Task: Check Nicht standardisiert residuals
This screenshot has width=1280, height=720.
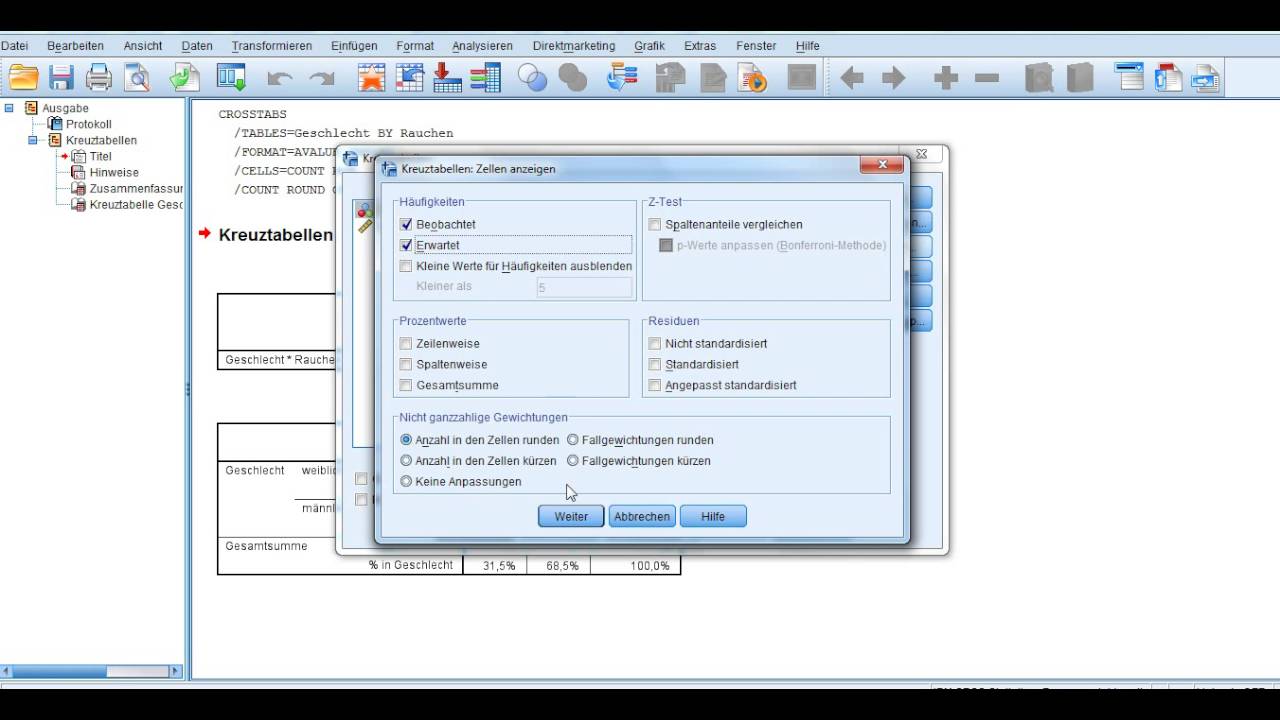Action: [655, 344]
